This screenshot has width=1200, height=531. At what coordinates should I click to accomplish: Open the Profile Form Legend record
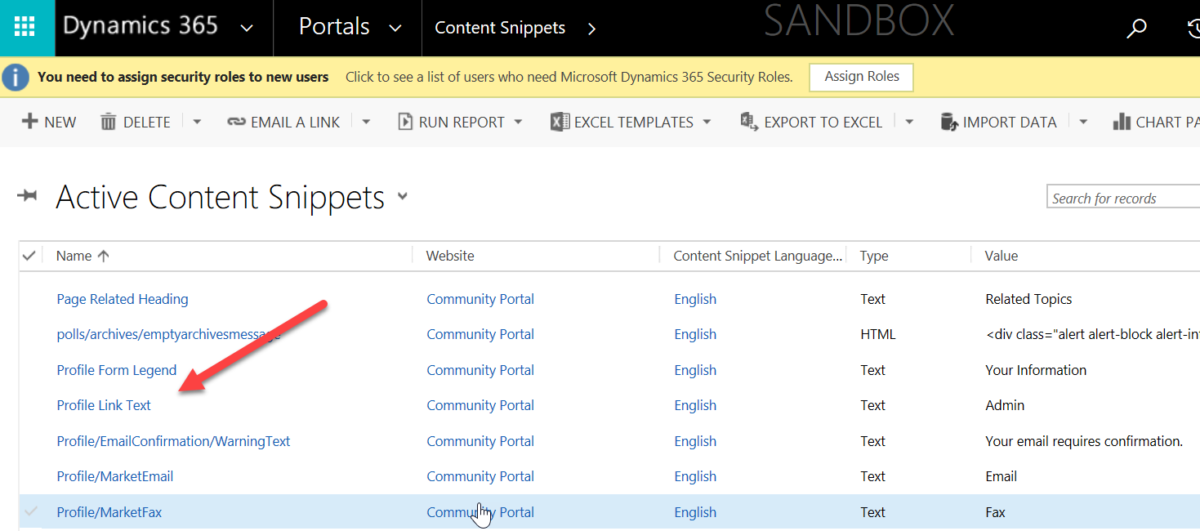tap(116, 370)
